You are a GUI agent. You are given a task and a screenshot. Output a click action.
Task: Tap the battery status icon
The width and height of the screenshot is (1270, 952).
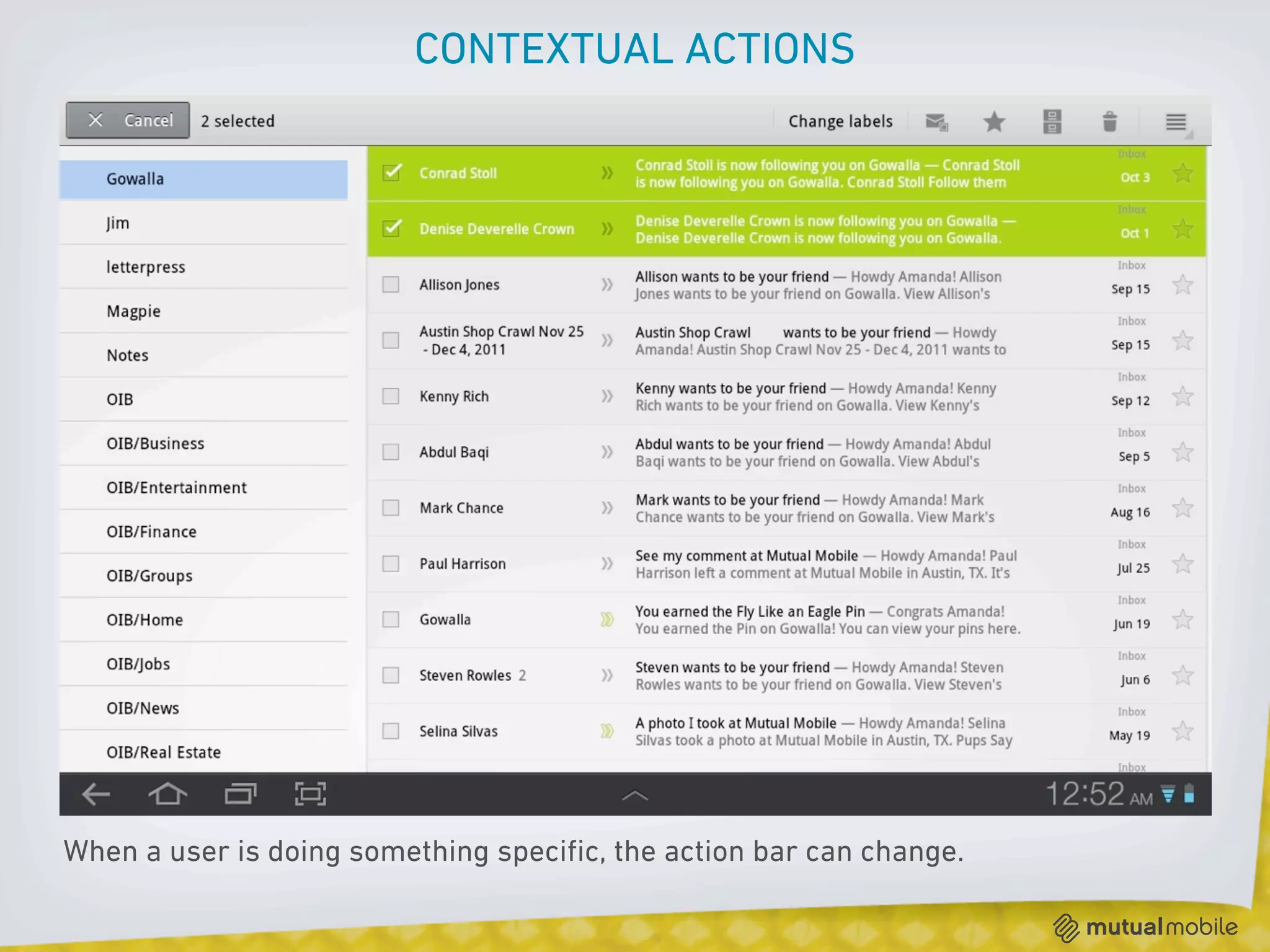point(1189,794)
